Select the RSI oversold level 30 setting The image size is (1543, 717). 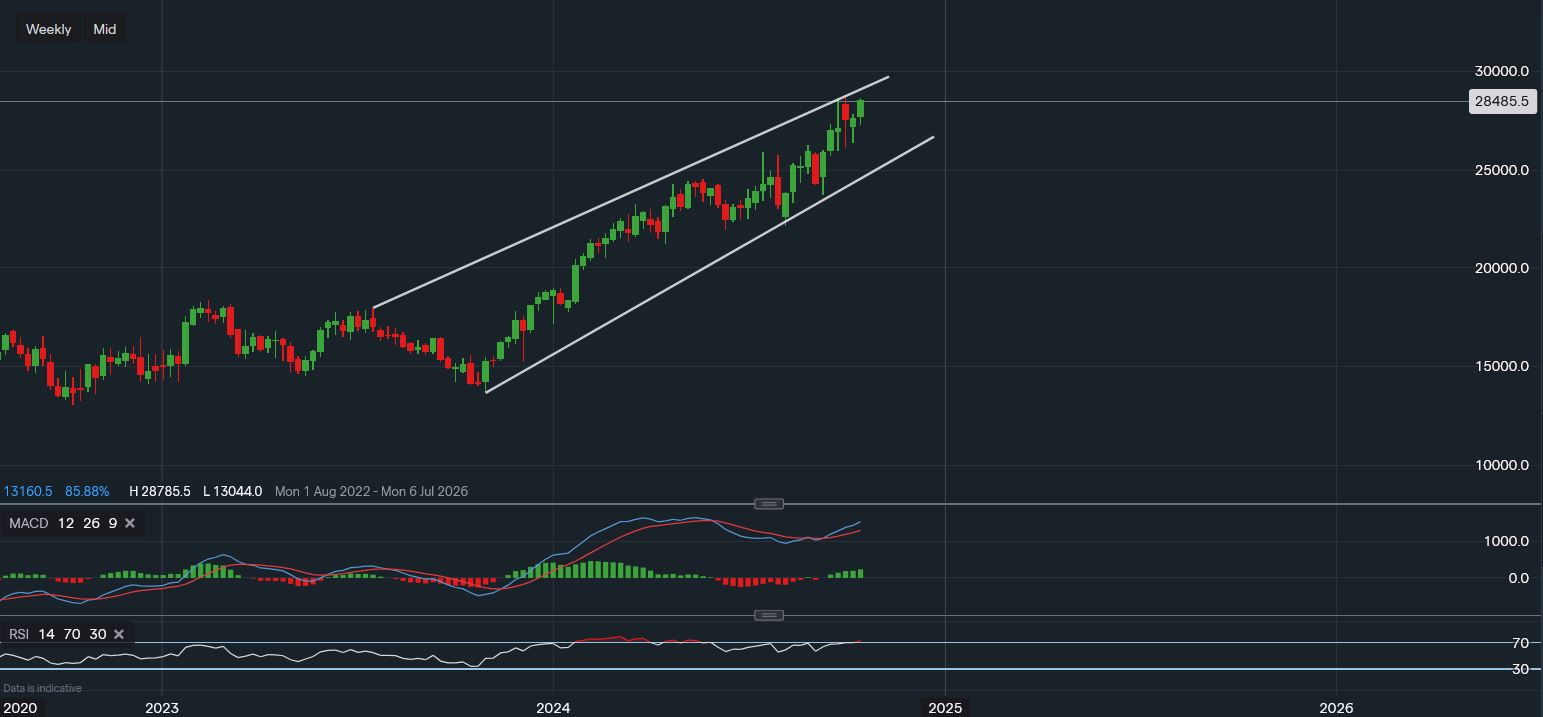click(x=97, y=634)
